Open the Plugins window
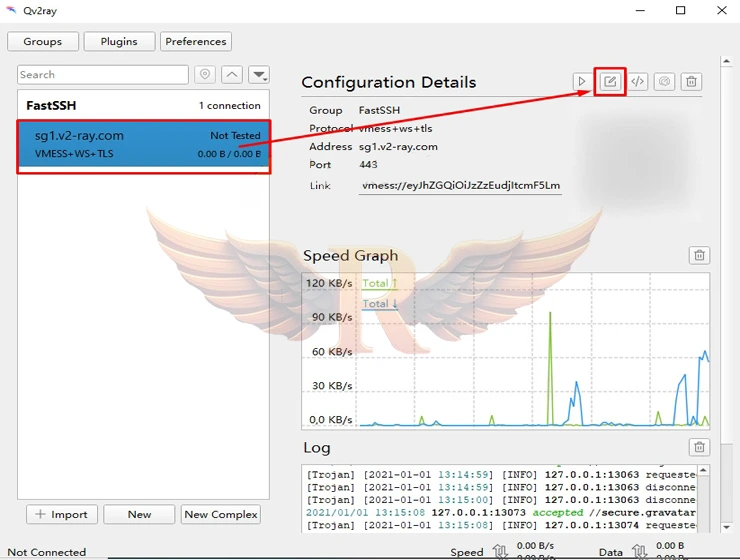The image size is (740, 560). pyautogui.click(x=119, y=41)
